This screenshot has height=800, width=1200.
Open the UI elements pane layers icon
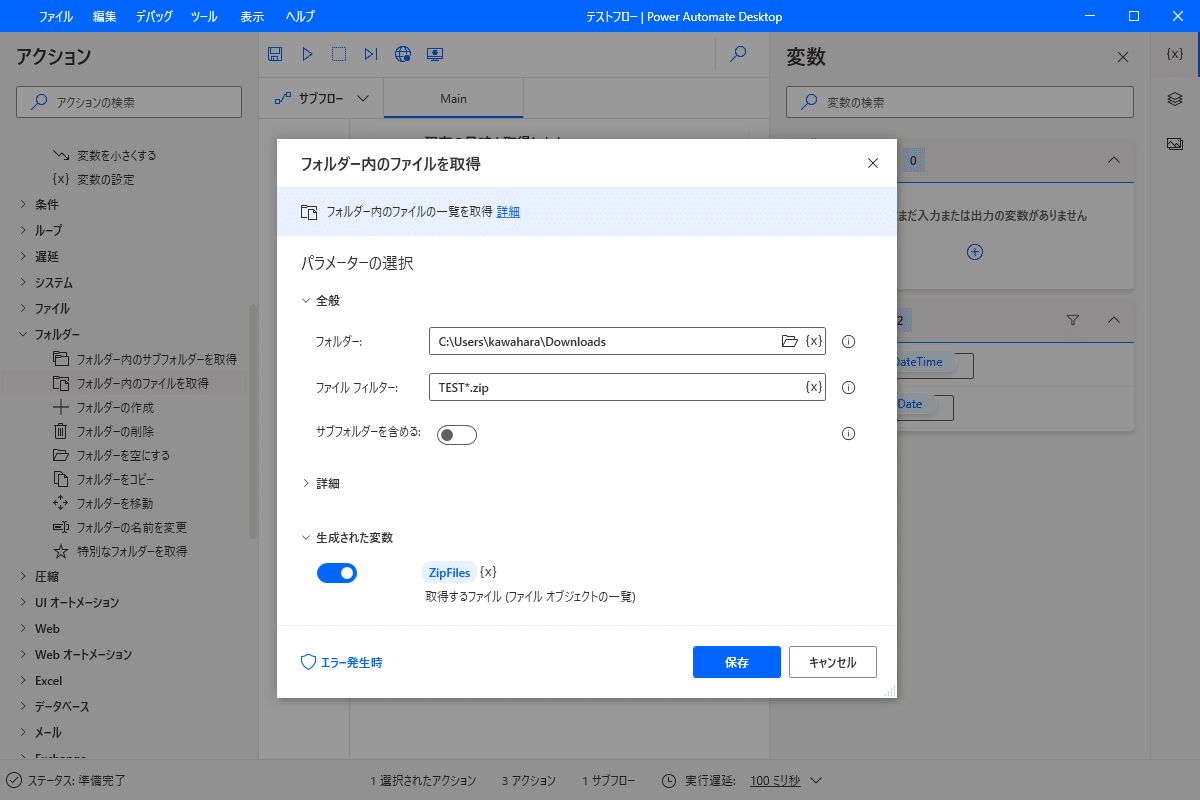coord(1176,100)
